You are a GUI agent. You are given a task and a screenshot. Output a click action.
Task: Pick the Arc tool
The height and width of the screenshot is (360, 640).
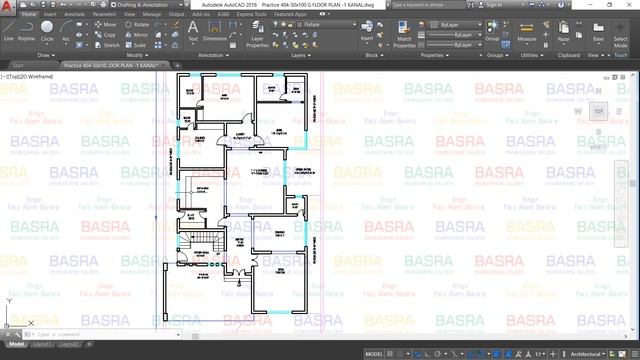[66, 31]
